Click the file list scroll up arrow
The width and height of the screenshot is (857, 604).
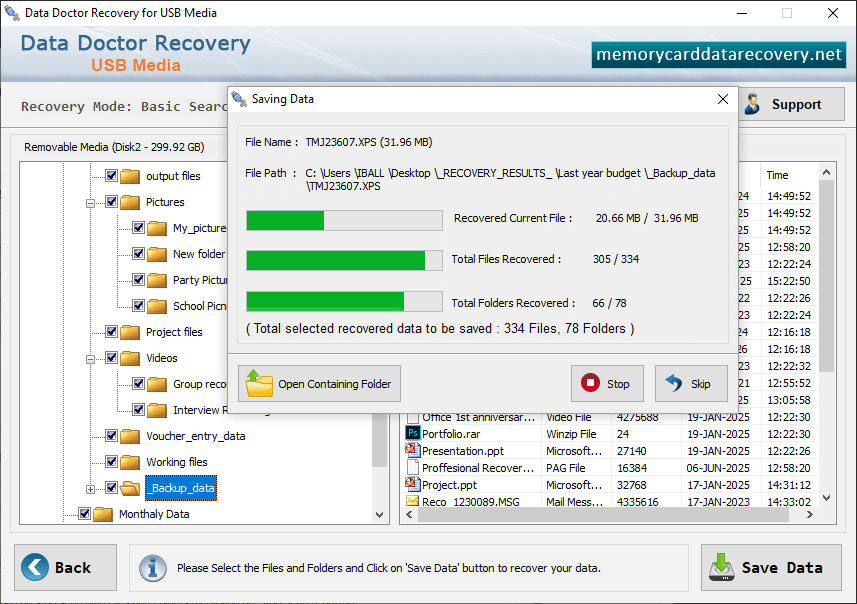pos(826,172)
